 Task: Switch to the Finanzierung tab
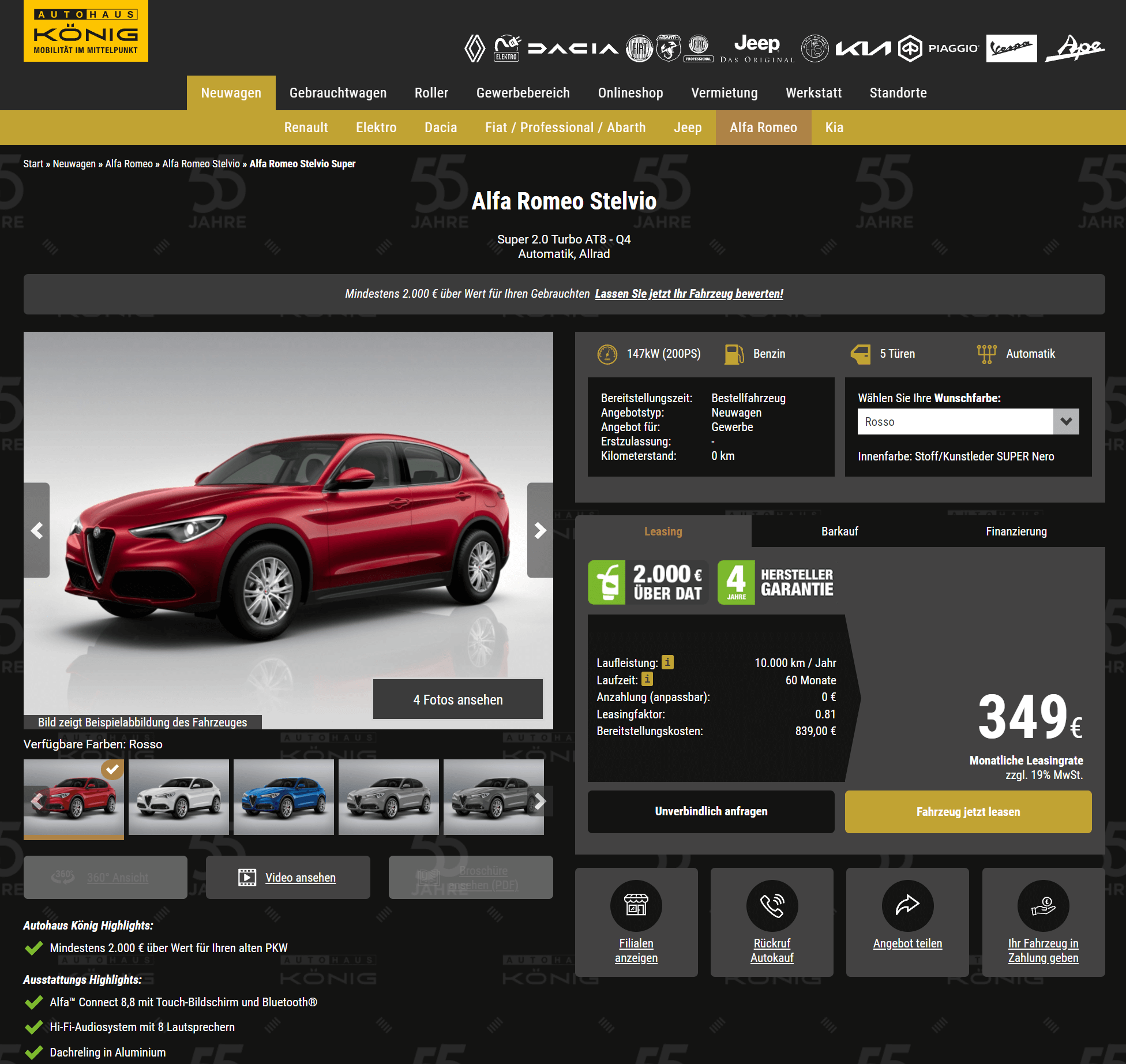1016,531
